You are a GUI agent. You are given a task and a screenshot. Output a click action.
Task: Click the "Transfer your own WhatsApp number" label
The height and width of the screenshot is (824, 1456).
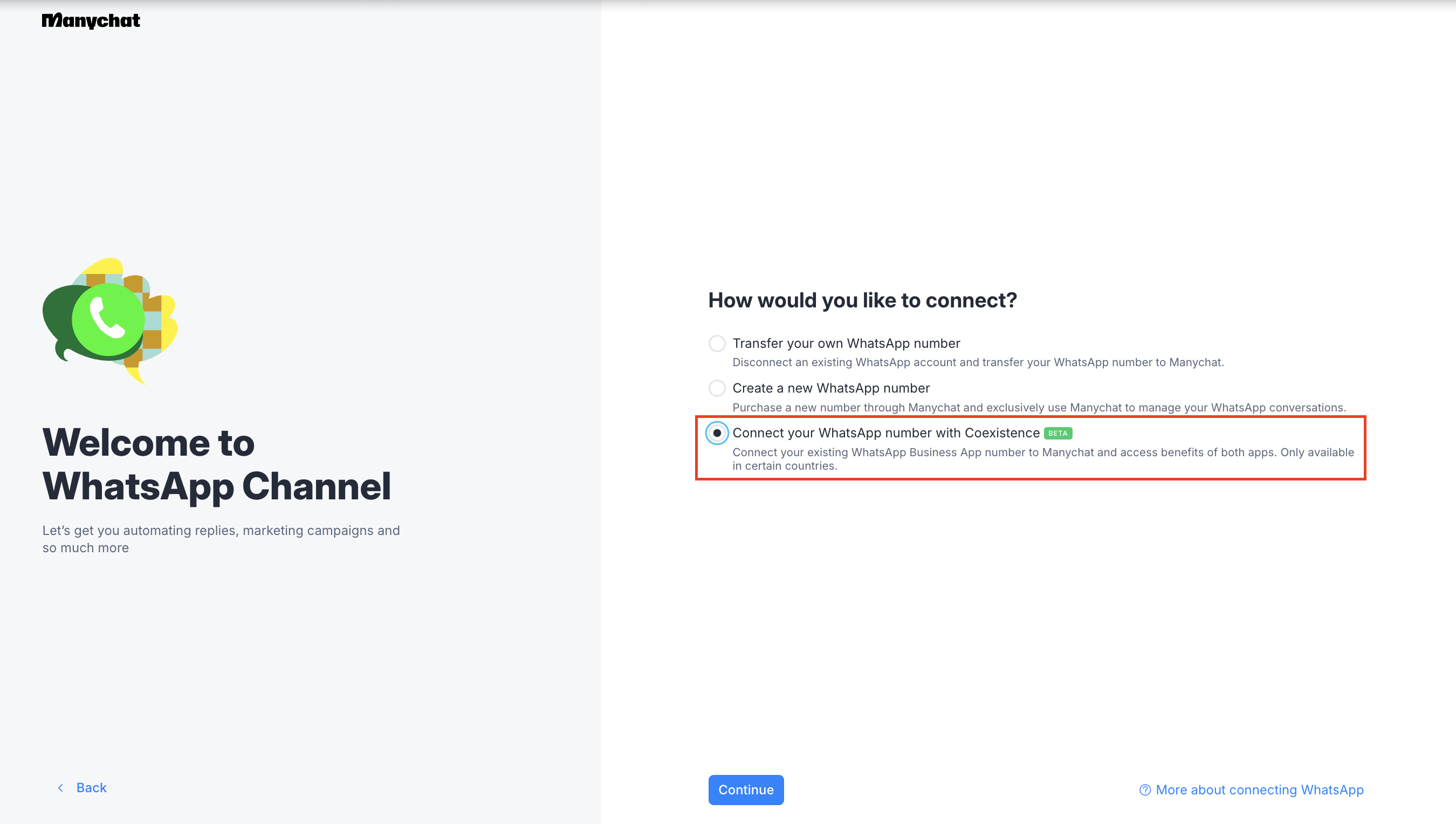pos(846,344)
